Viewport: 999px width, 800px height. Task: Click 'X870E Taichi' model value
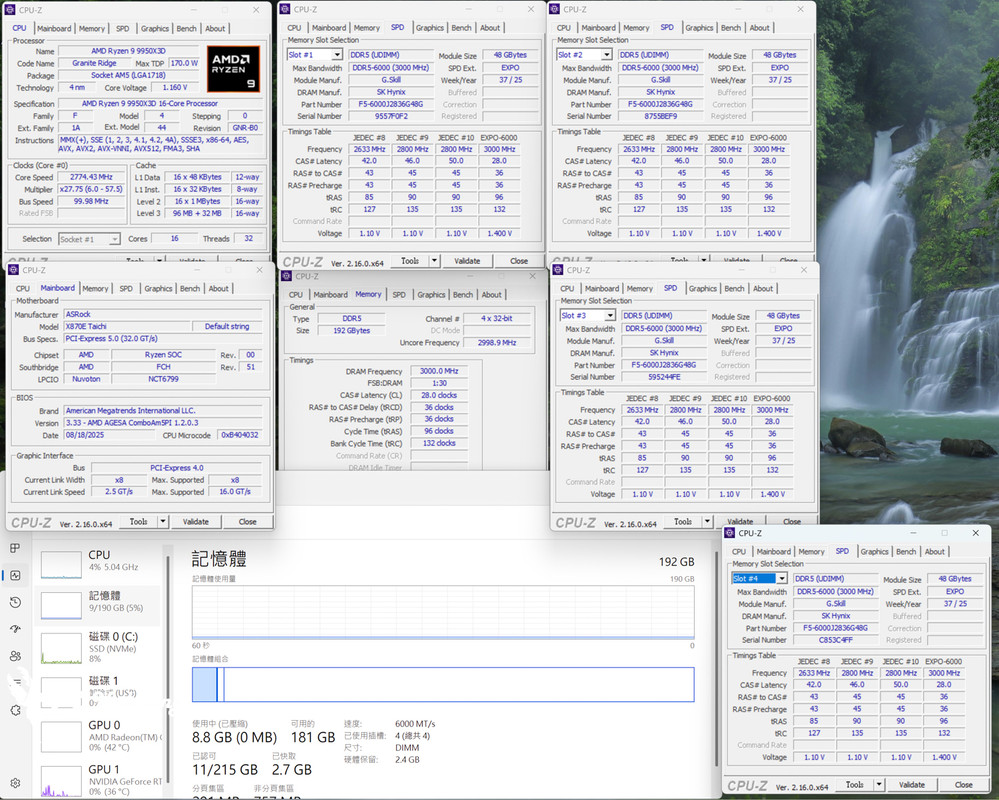point(86,326)
